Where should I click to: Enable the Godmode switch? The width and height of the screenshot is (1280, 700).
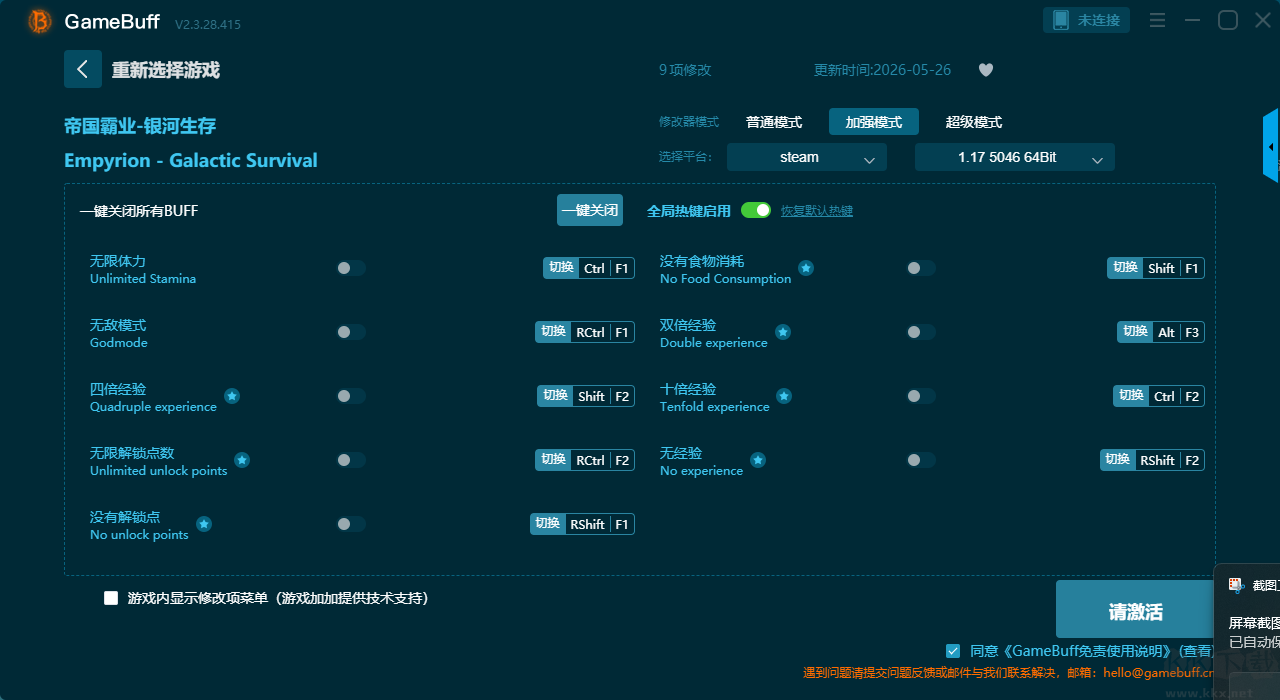click(351, 332)
